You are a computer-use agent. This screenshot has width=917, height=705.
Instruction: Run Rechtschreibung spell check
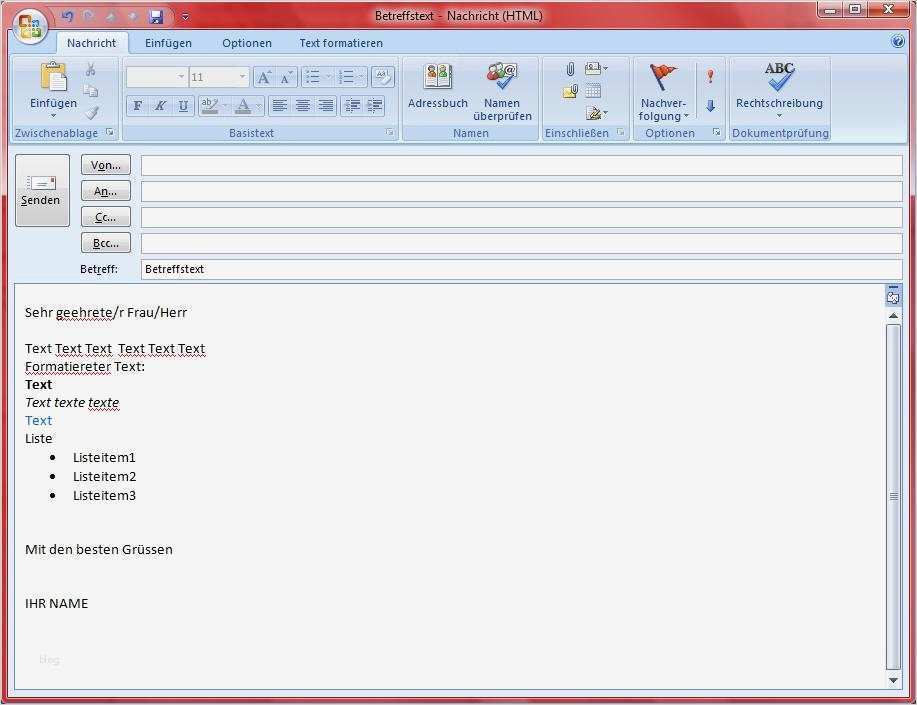click(x=779, y=86)
